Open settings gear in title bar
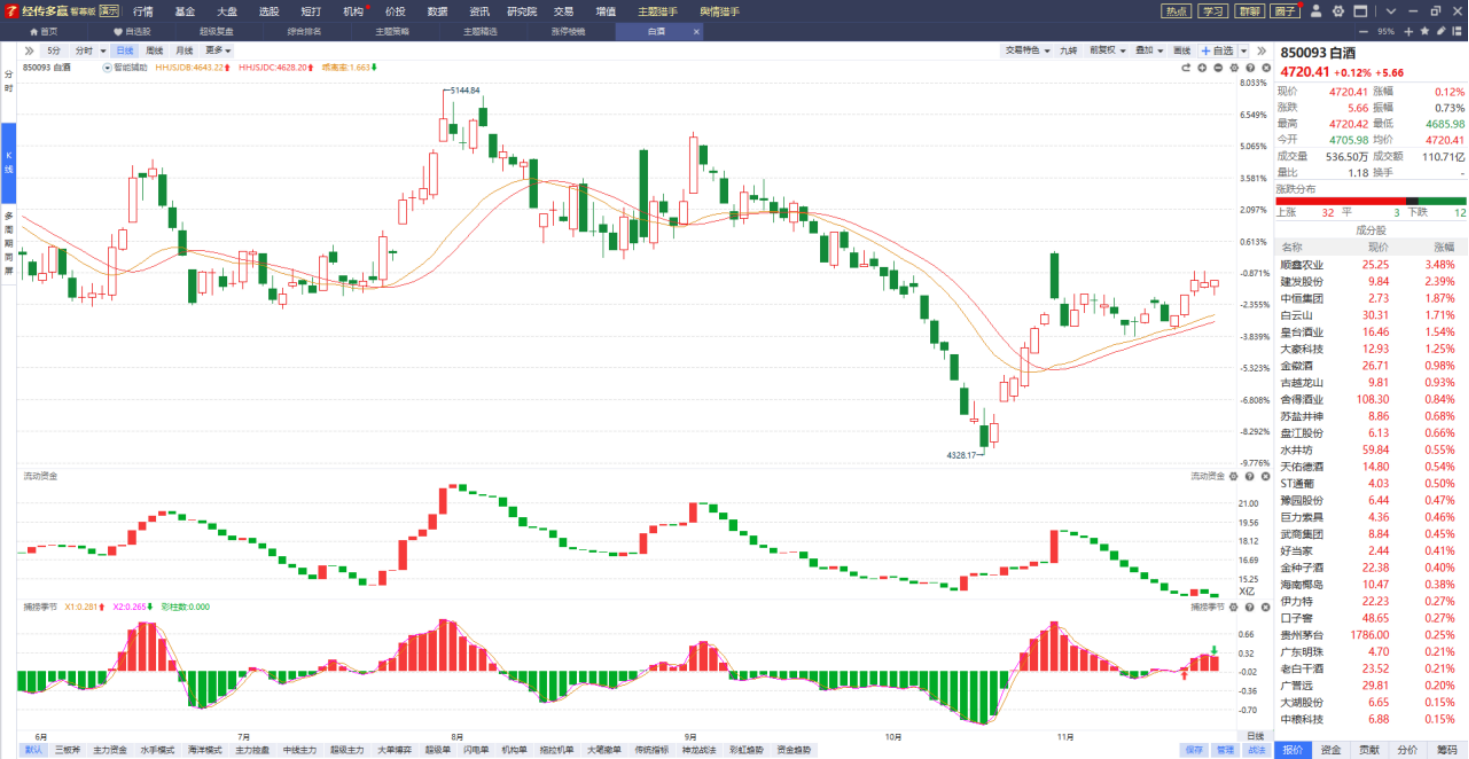Viewport: 1469px width, 759px height. tap(1338, 11)
